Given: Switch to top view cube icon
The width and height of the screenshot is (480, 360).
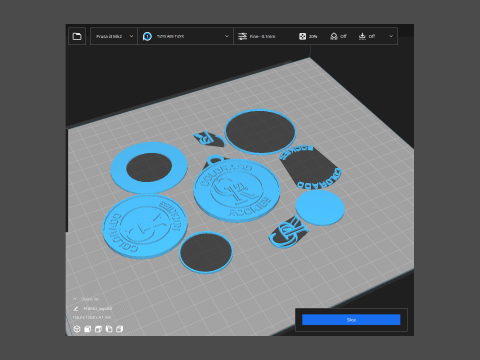Looking at the screenshot, I should point(98,329).
